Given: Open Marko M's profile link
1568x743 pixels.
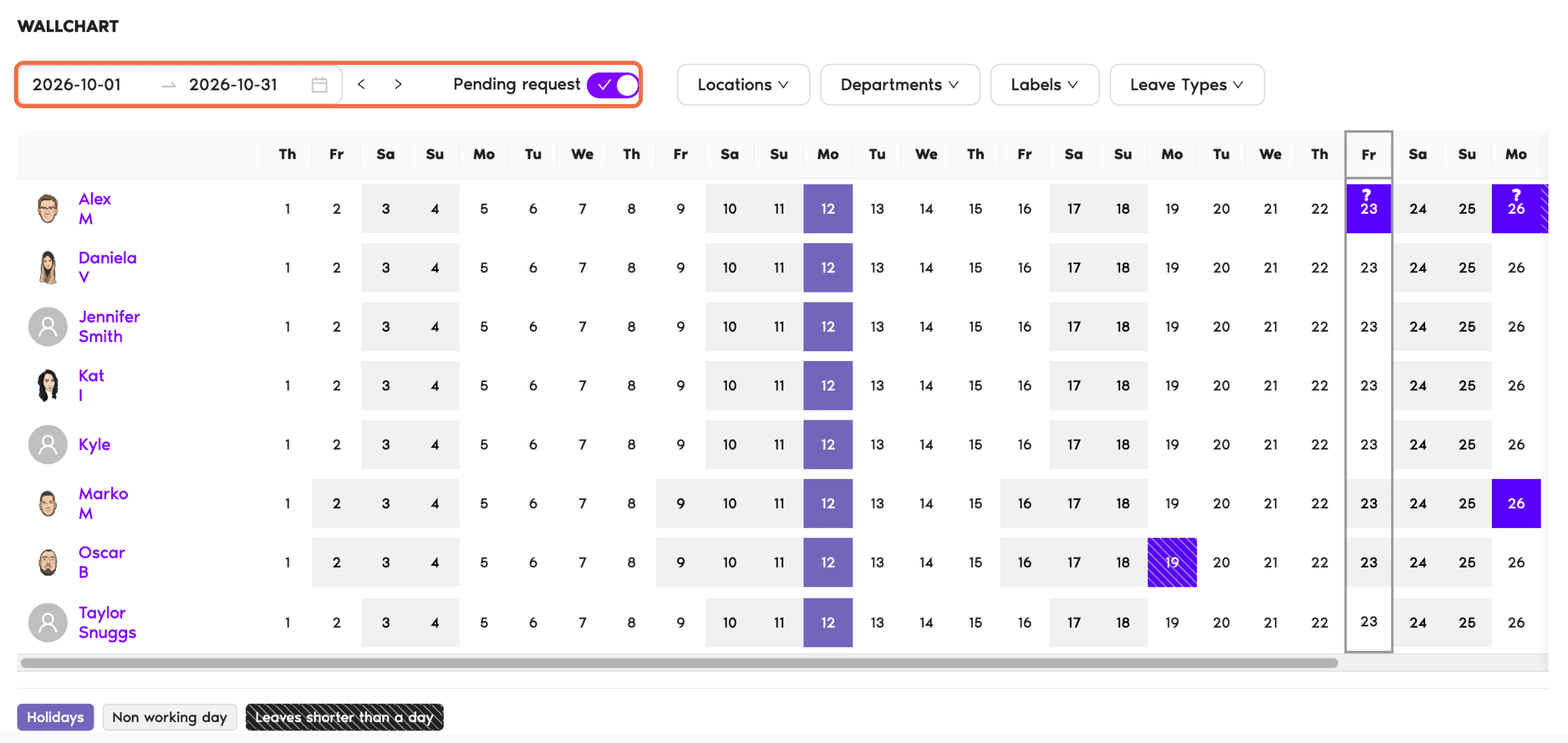Looking at the screenshot, I should click(103, 503).
